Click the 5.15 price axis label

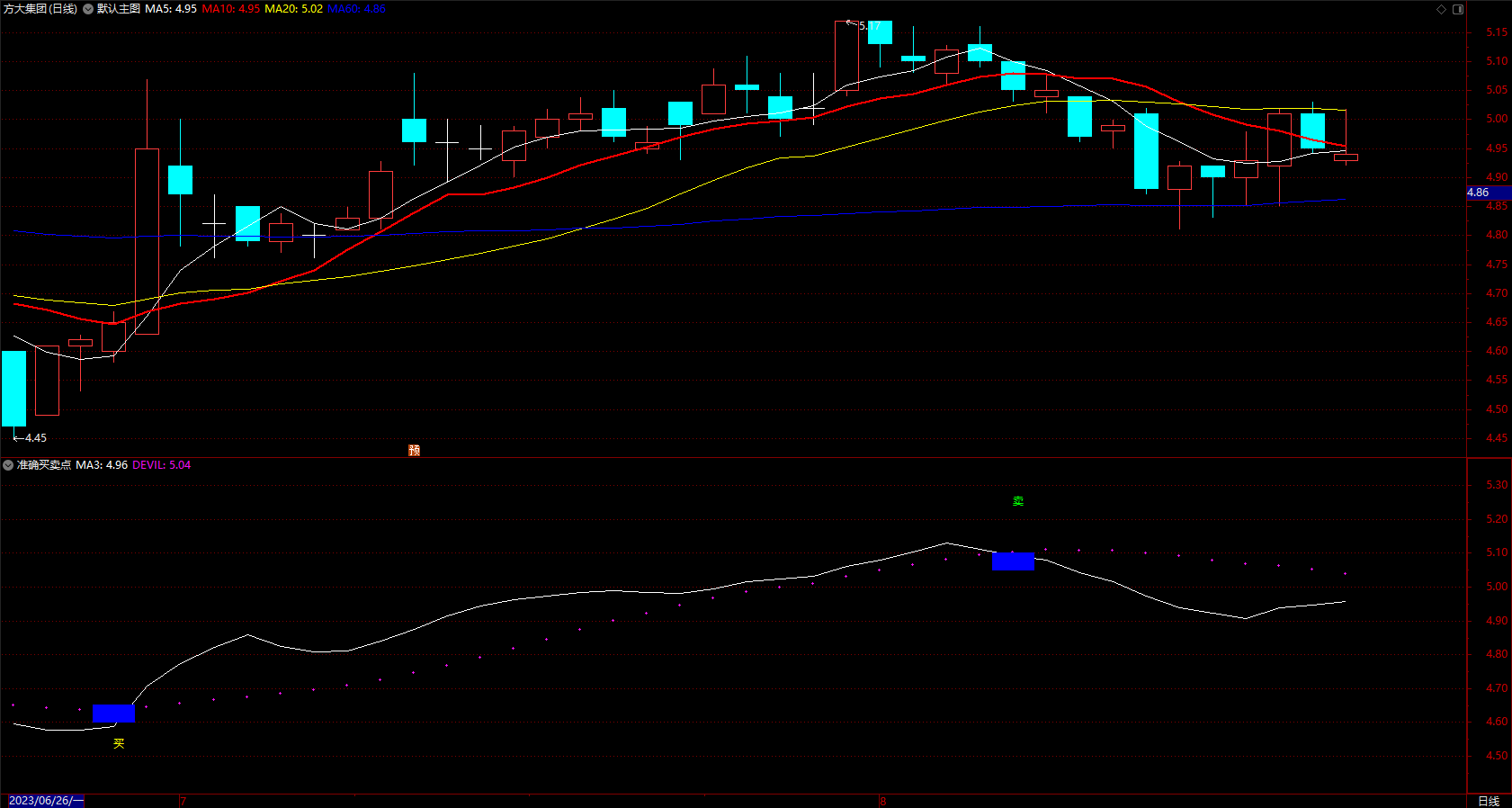[x=1497, y=32]
